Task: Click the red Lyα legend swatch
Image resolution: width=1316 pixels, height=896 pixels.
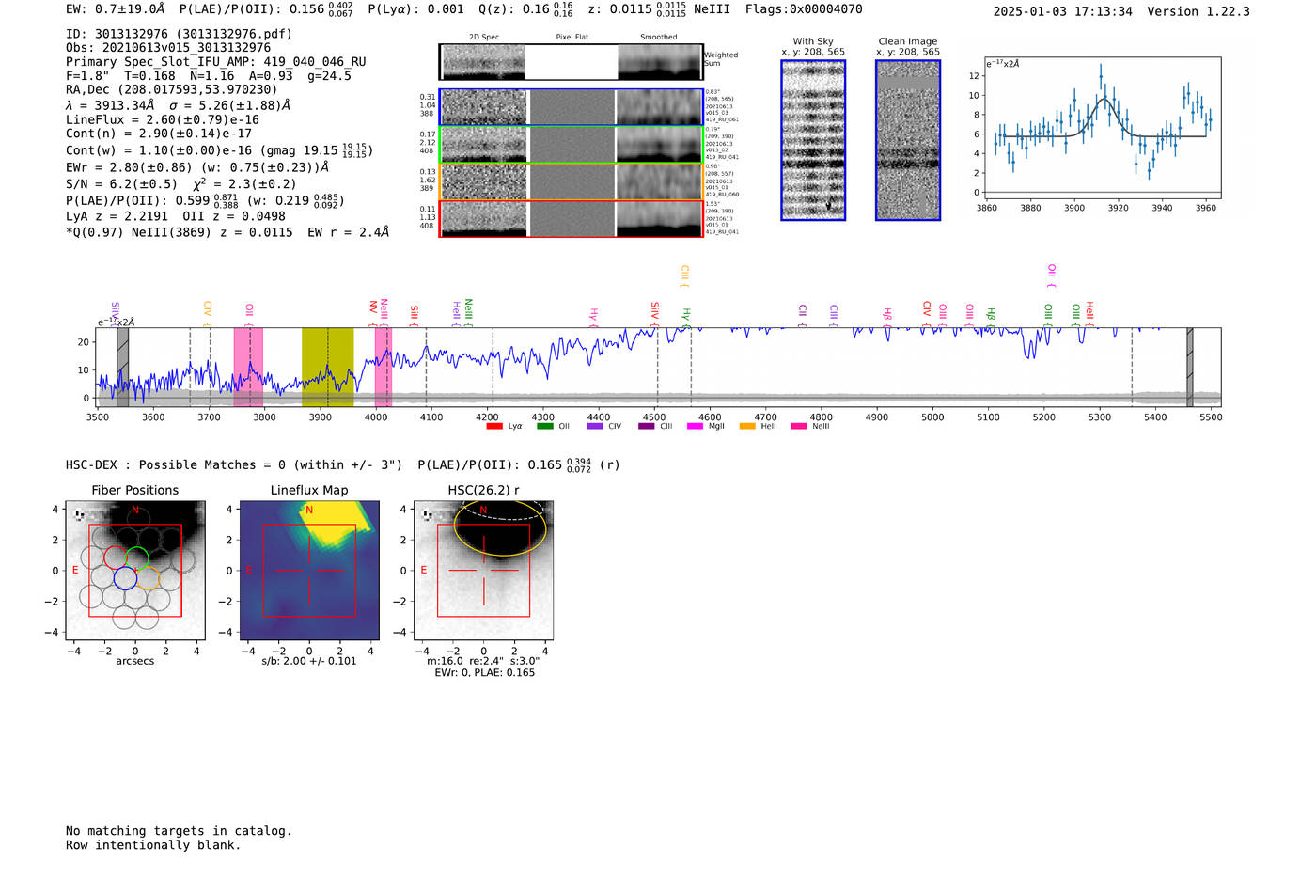Action: (494, 427)
